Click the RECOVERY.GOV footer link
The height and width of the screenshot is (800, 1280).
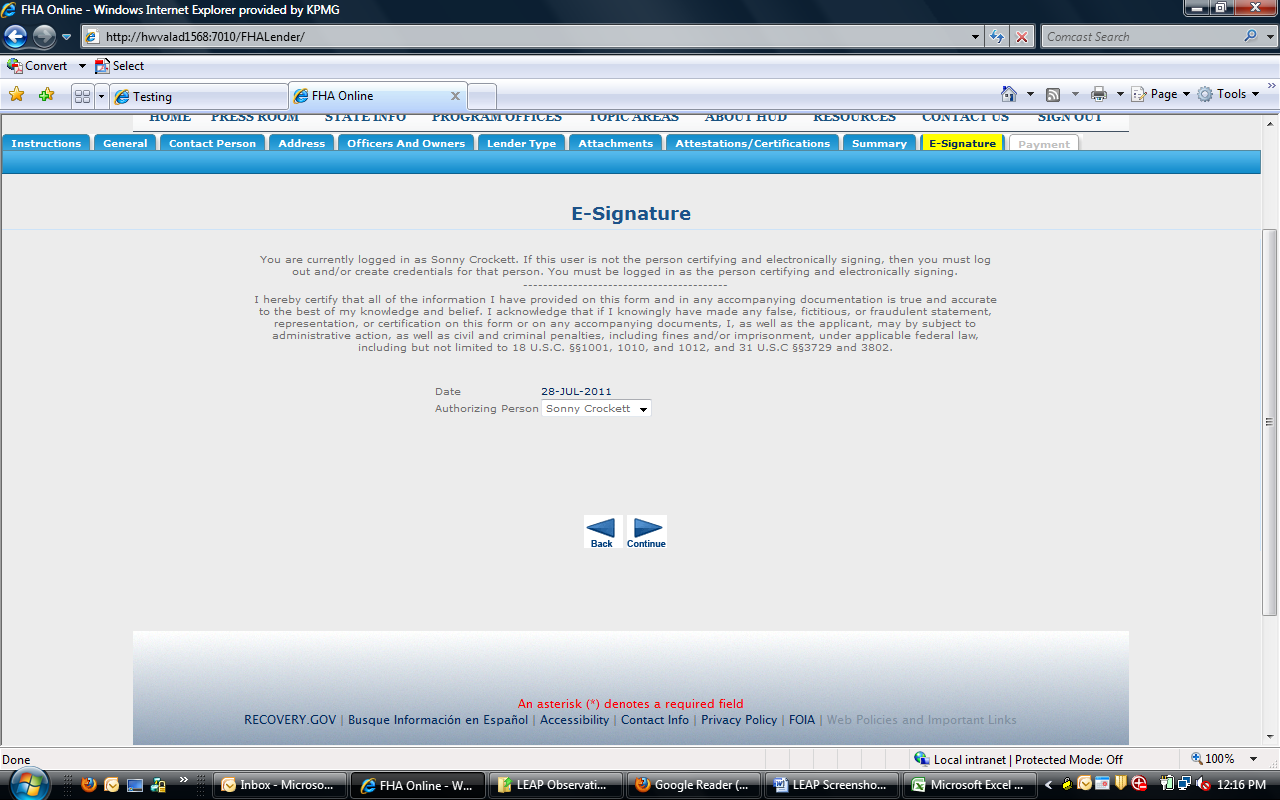(290, 720)
